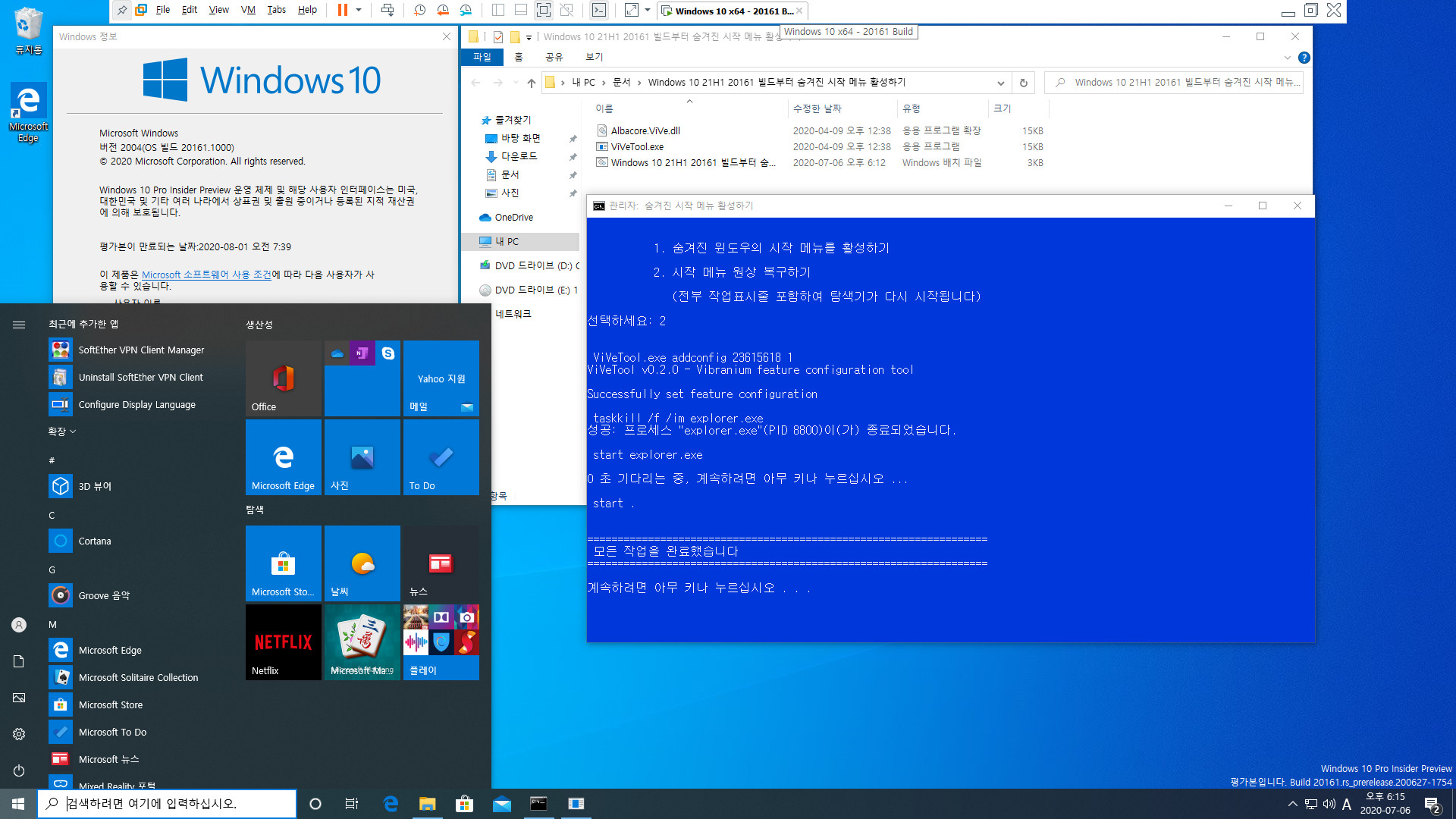Click Start menu hamburger expand icon
Viewport: 1456px width, 819px height.
point(19,325)
